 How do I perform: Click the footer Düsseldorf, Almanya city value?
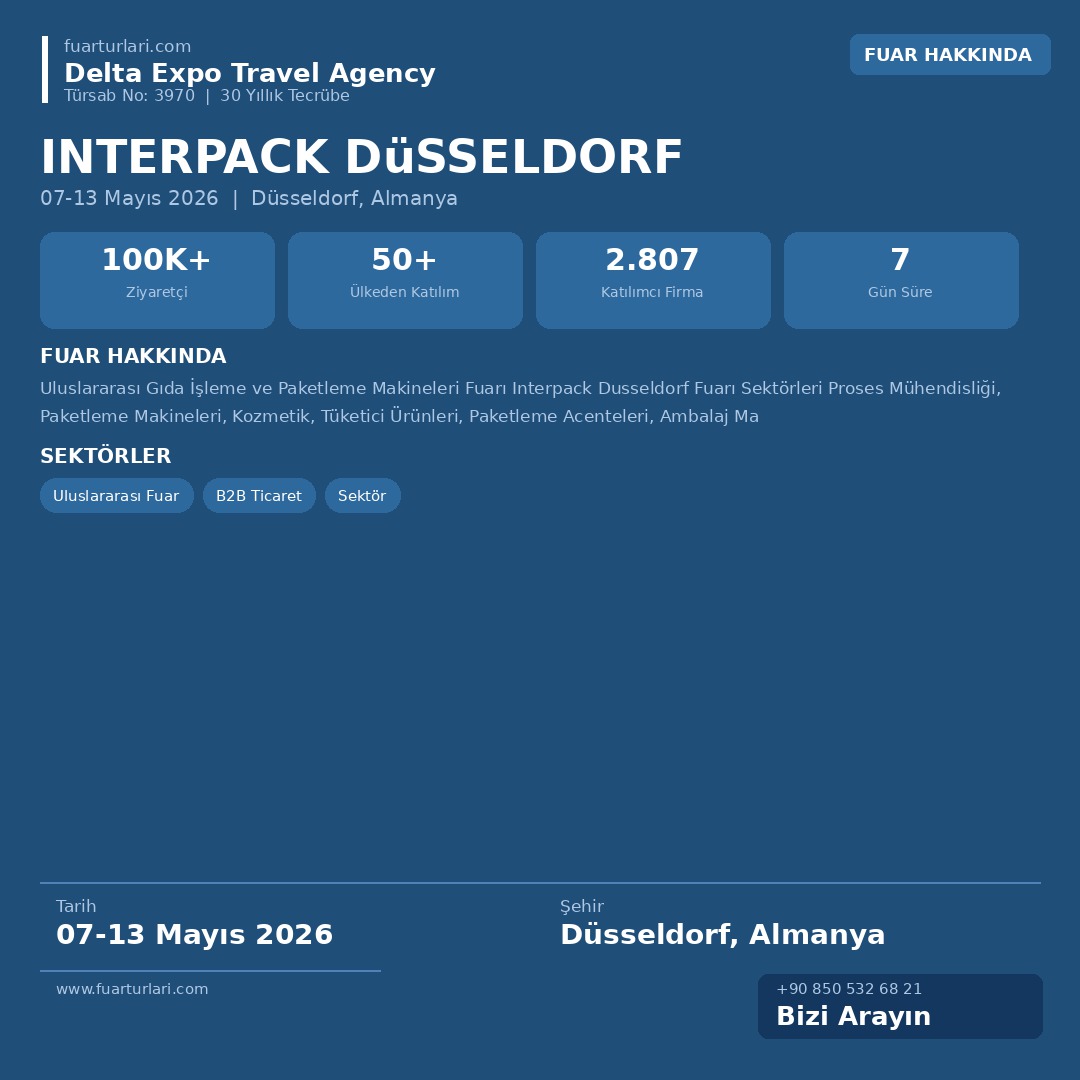pyautogui.click(x=723, y=935)
